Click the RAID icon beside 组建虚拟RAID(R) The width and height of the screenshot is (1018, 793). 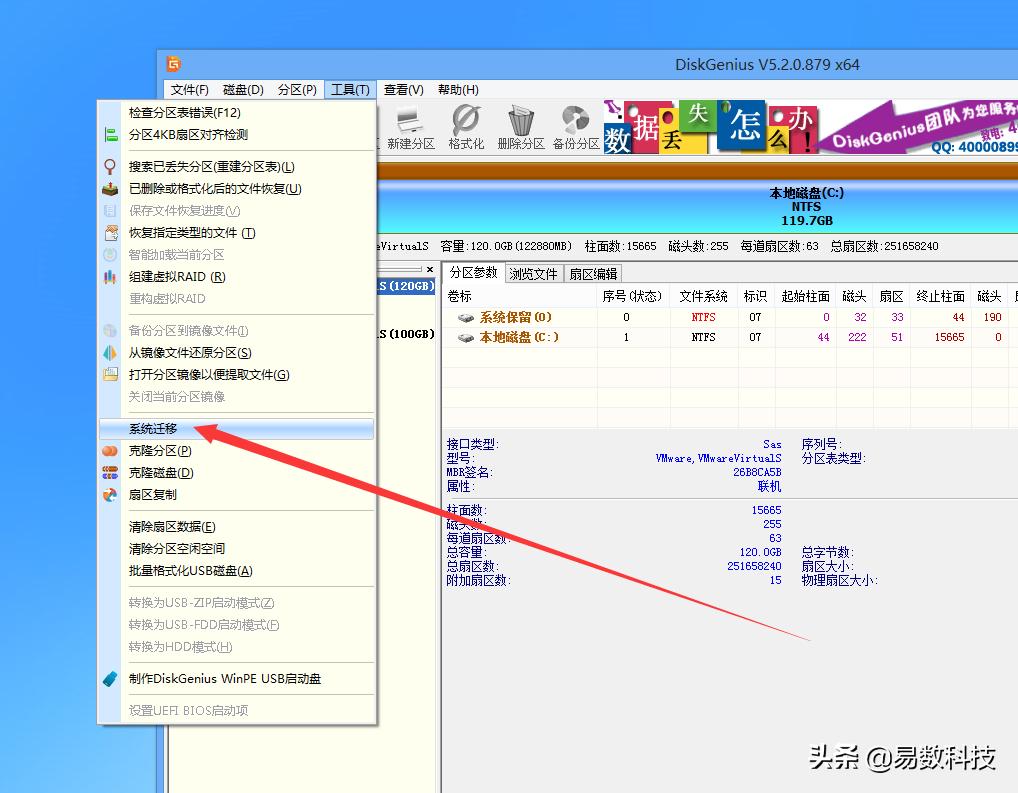[x=110, y=277]
